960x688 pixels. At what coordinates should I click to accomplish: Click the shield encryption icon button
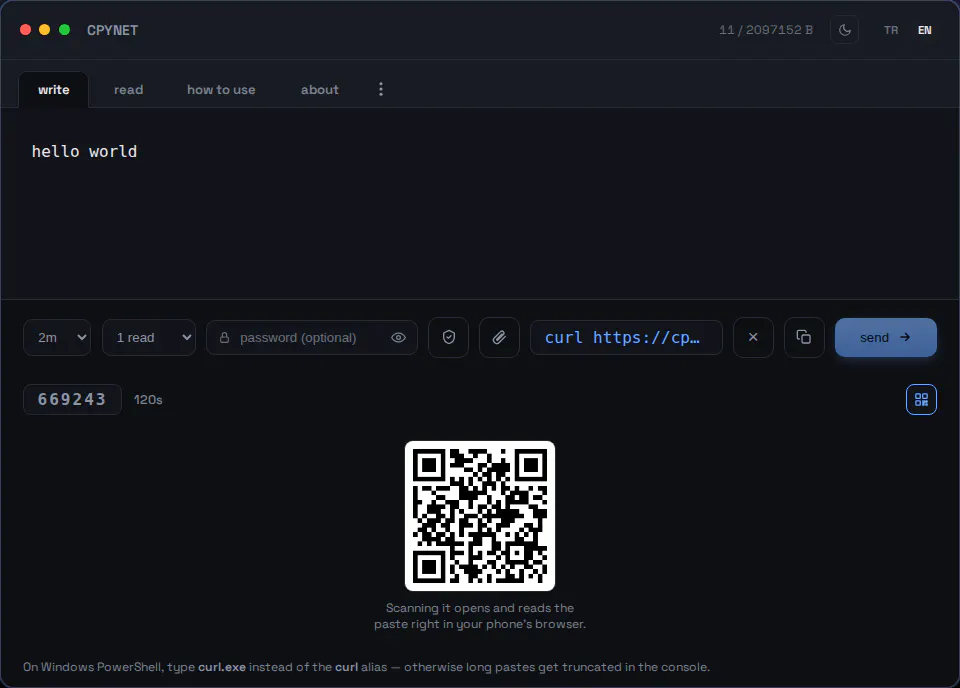coord(449,337)
